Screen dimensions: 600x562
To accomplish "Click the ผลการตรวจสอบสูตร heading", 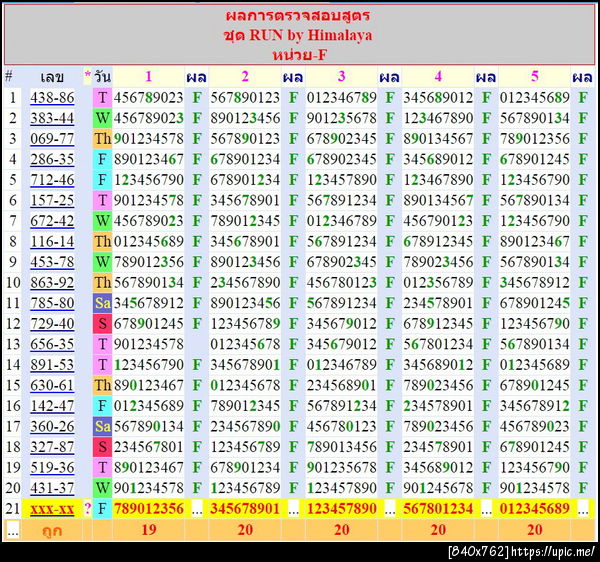I will point(298,16).
